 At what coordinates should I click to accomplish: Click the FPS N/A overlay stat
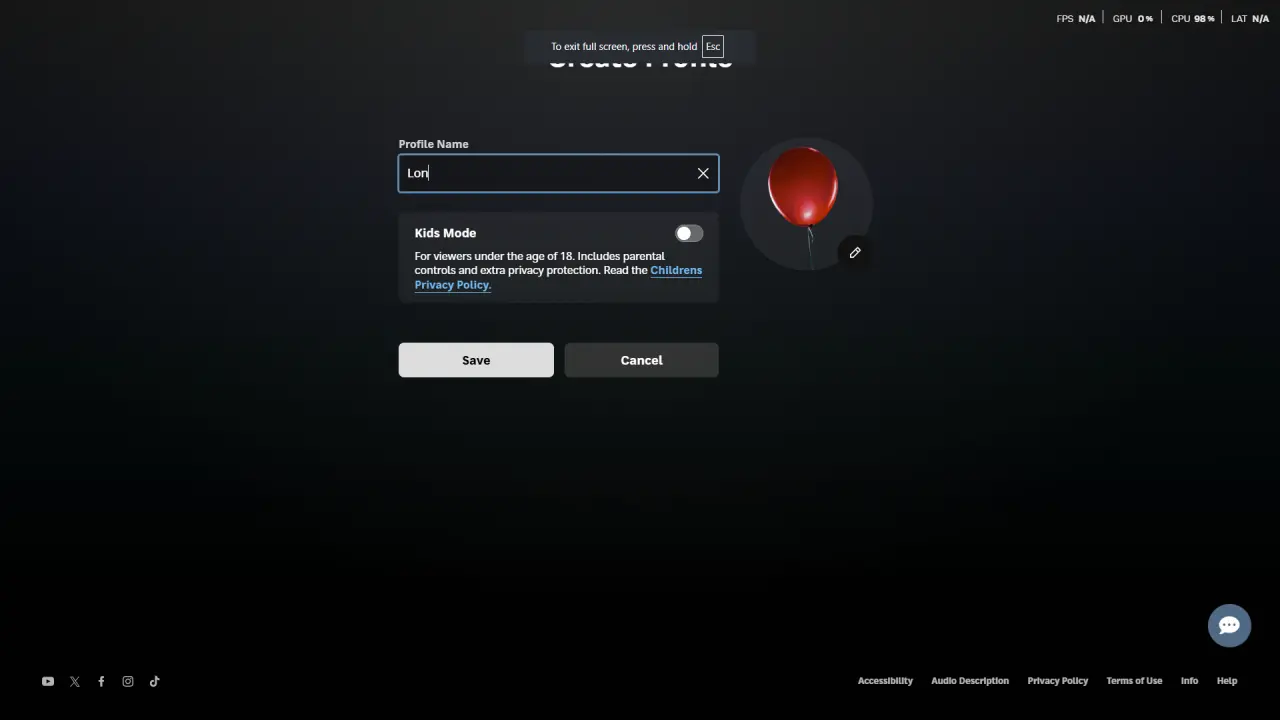tap(1076, 19)
